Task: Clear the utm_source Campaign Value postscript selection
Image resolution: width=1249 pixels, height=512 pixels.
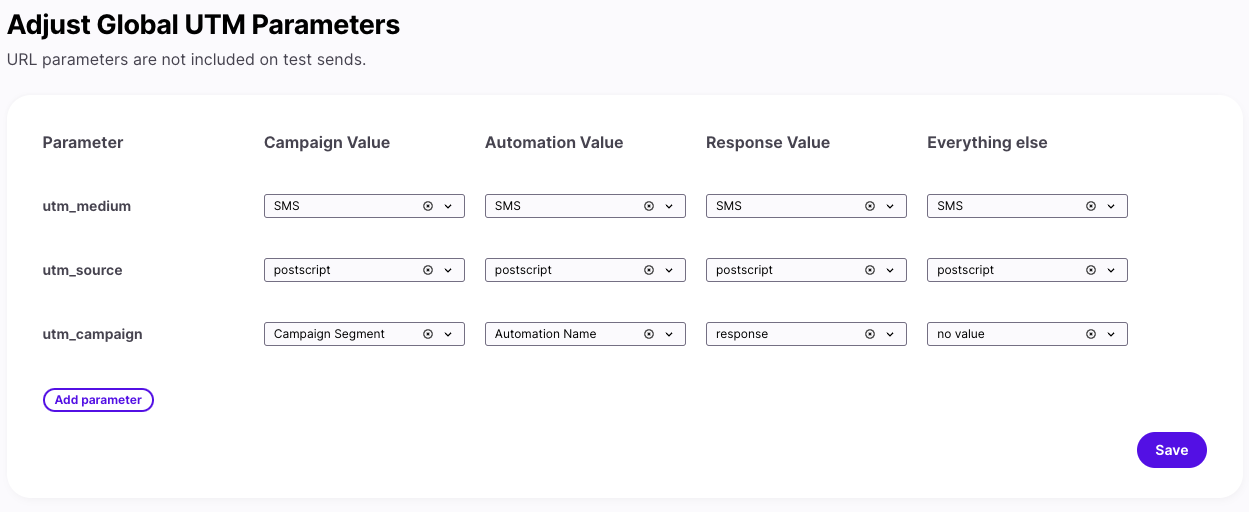Action: pyautogui.click(x=428, y=270)
